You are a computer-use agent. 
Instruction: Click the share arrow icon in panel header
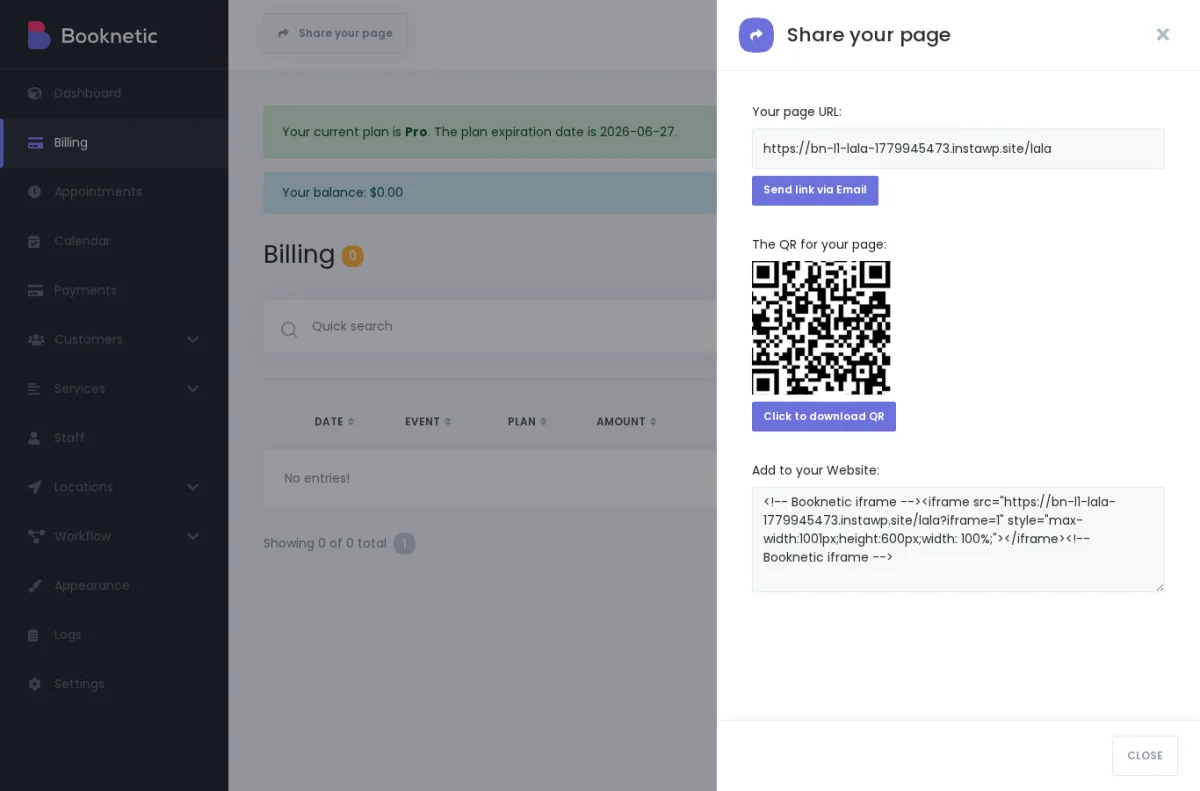click(x=756, y=35)
